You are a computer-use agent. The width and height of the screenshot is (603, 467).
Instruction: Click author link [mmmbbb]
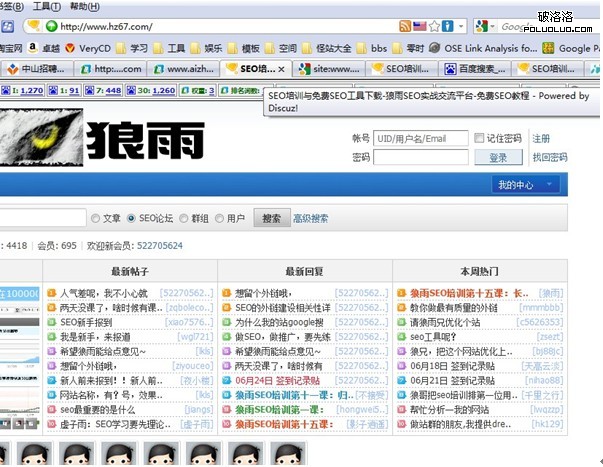(541, 308)
